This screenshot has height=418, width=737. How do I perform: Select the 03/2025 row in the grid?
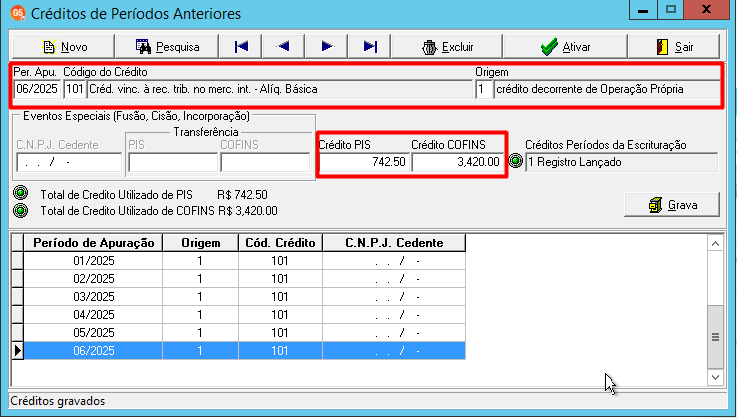(x=238, y=297)
